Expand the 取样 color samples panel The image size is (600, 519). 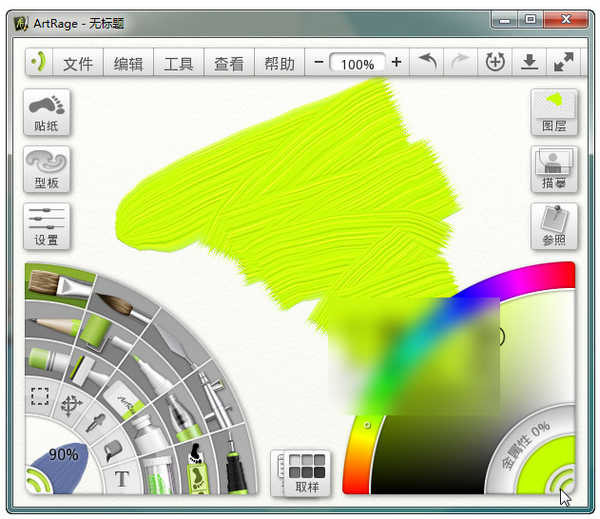pyautogui.click(x=306, y=473)
